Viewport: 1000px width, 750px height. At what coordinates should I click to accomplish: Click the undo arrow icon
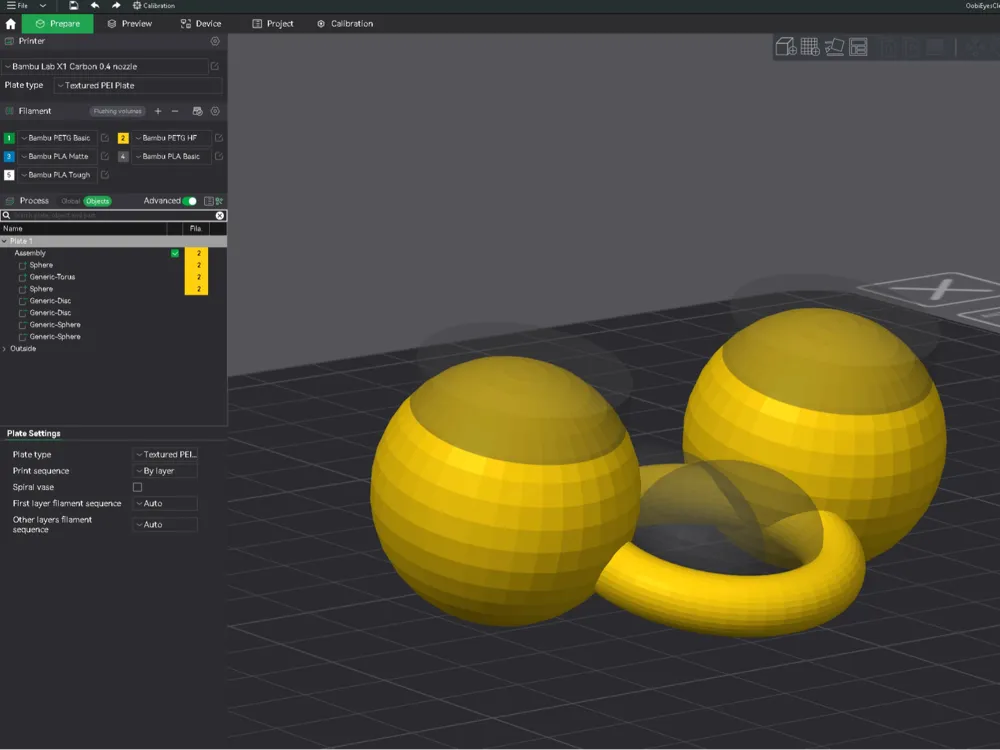[95, 5]
